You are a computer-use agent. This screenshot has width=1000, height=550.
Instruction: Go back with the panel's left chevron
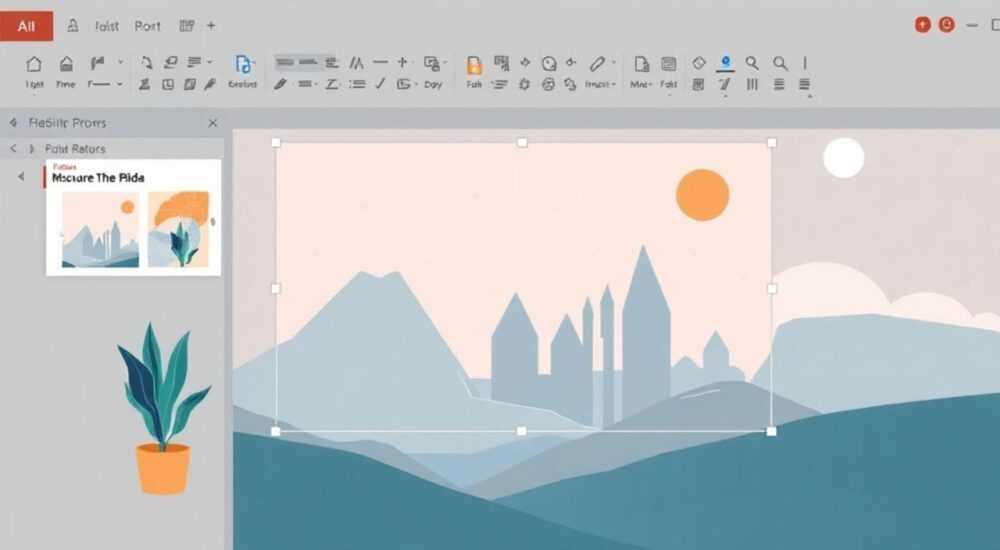[13, 149]
